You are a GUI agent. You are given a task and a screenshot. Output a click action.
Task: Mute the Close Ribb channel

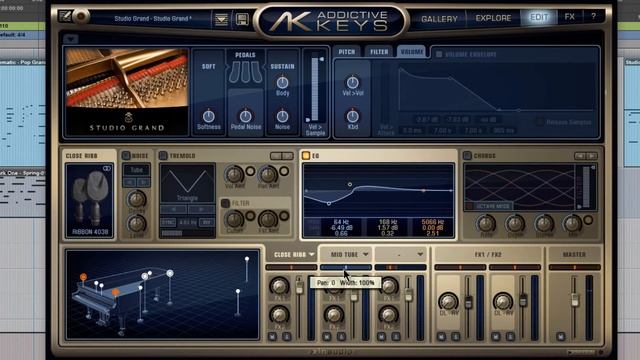(272, 337)
